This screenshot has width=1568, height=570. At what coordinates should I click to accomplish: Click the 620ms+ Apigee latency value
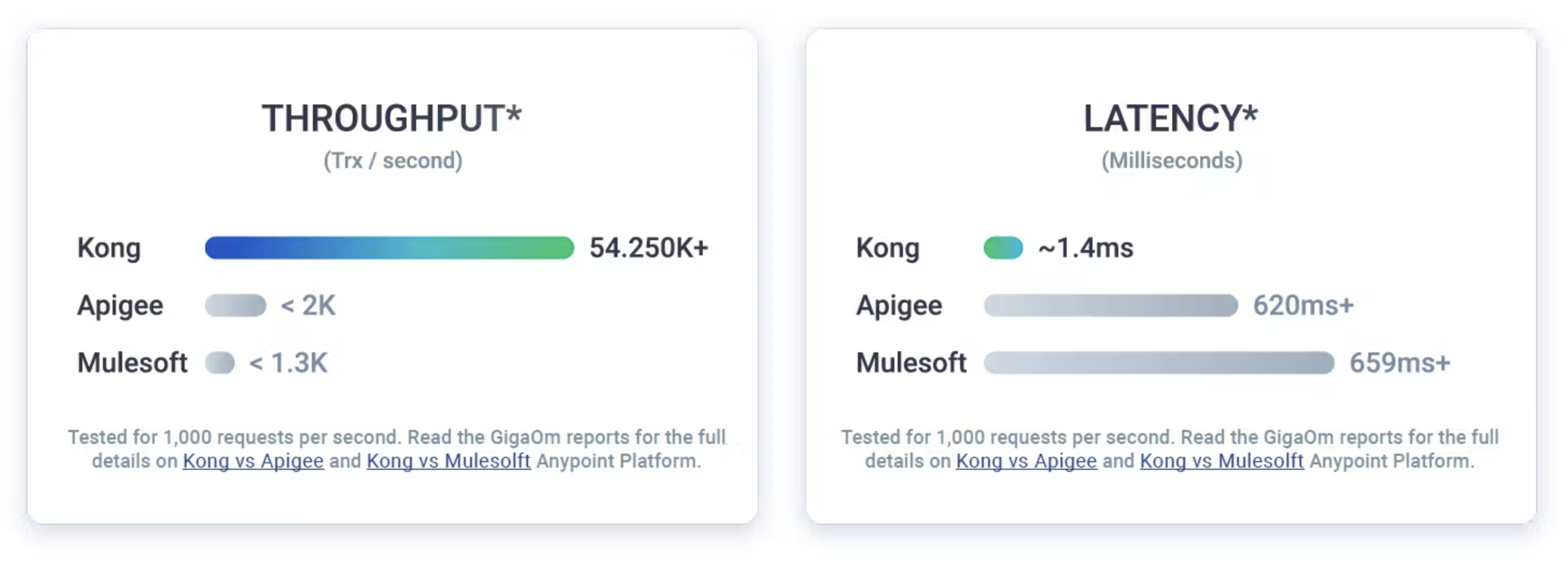[x=1303, y=305]
